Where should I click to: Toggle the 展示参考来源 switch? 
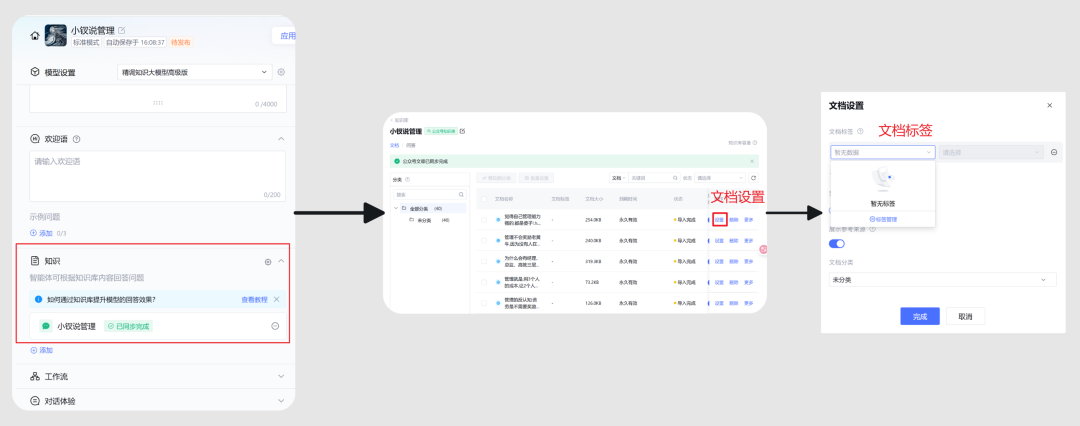(x=837, y=243)
